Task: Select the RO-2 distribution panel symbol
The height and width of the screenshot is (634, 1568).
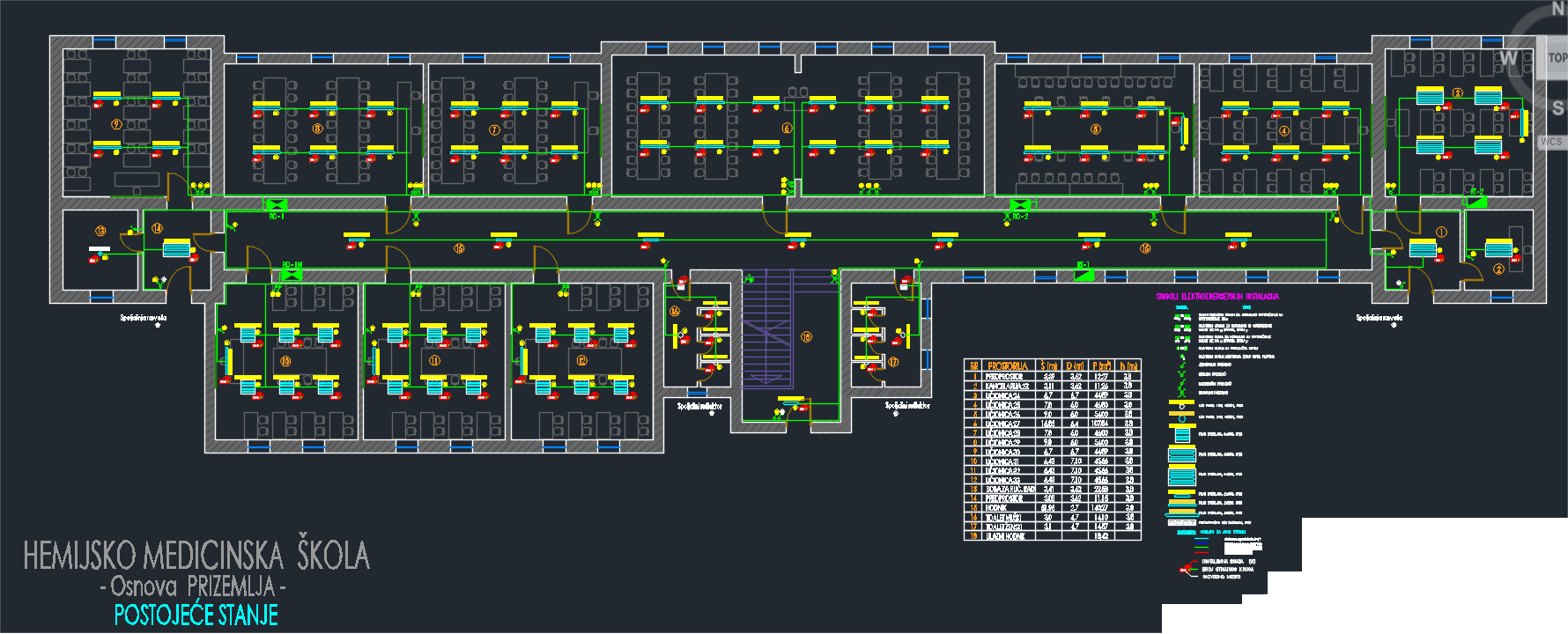Action: coord(1019,205)
